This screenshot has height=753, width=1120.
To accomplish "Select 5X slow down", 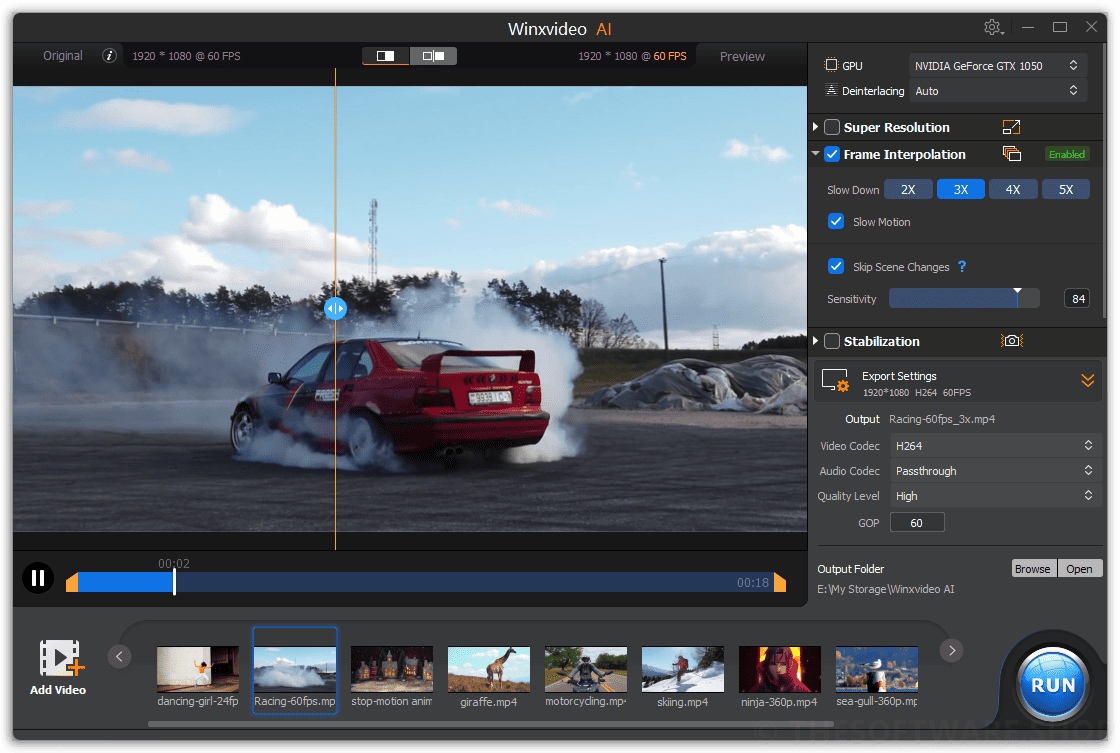I will (1066, 189).
